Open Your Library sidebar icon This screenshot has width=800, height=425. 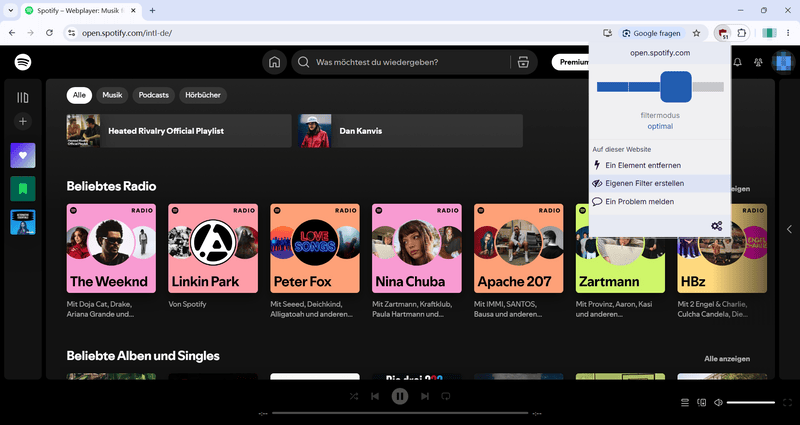pos(23,97)
